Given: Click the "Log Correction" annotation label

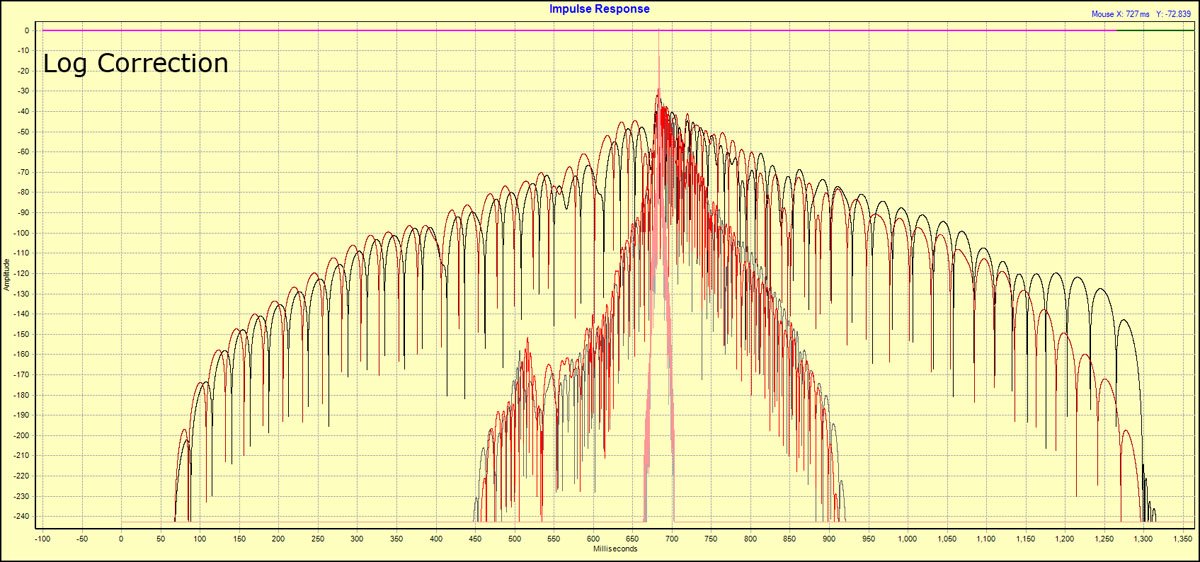Looking at the screenshot, I should (x=135, y=64).
